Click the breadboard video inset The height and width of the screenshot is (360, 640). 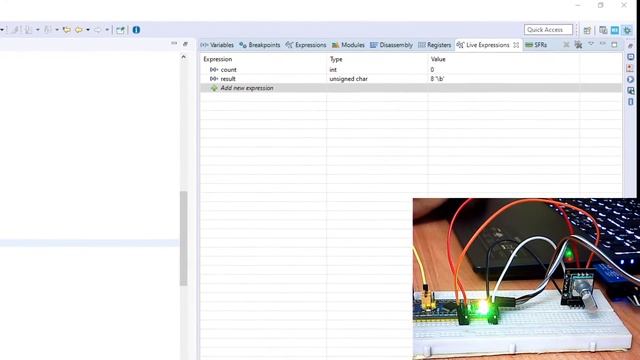(x=526, y=279)
